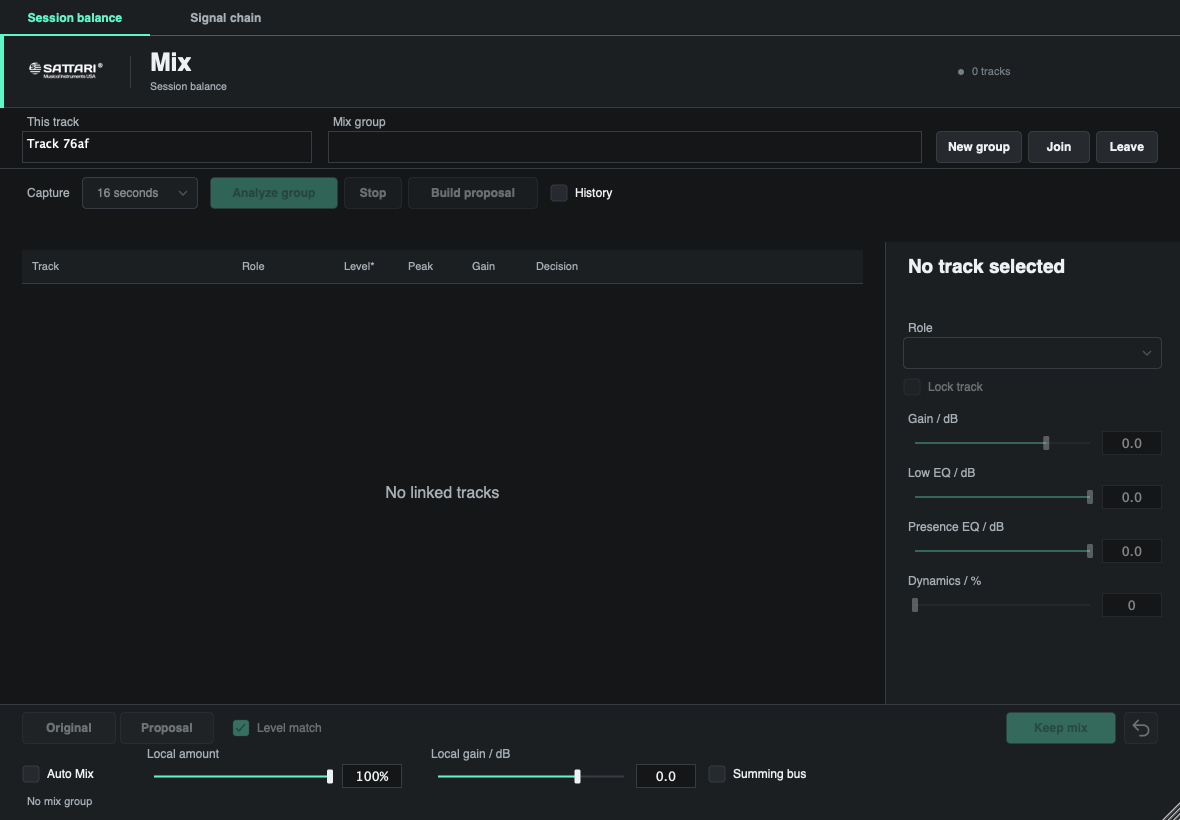Click the Gain / dB value box

click(x=1131, y=443)
